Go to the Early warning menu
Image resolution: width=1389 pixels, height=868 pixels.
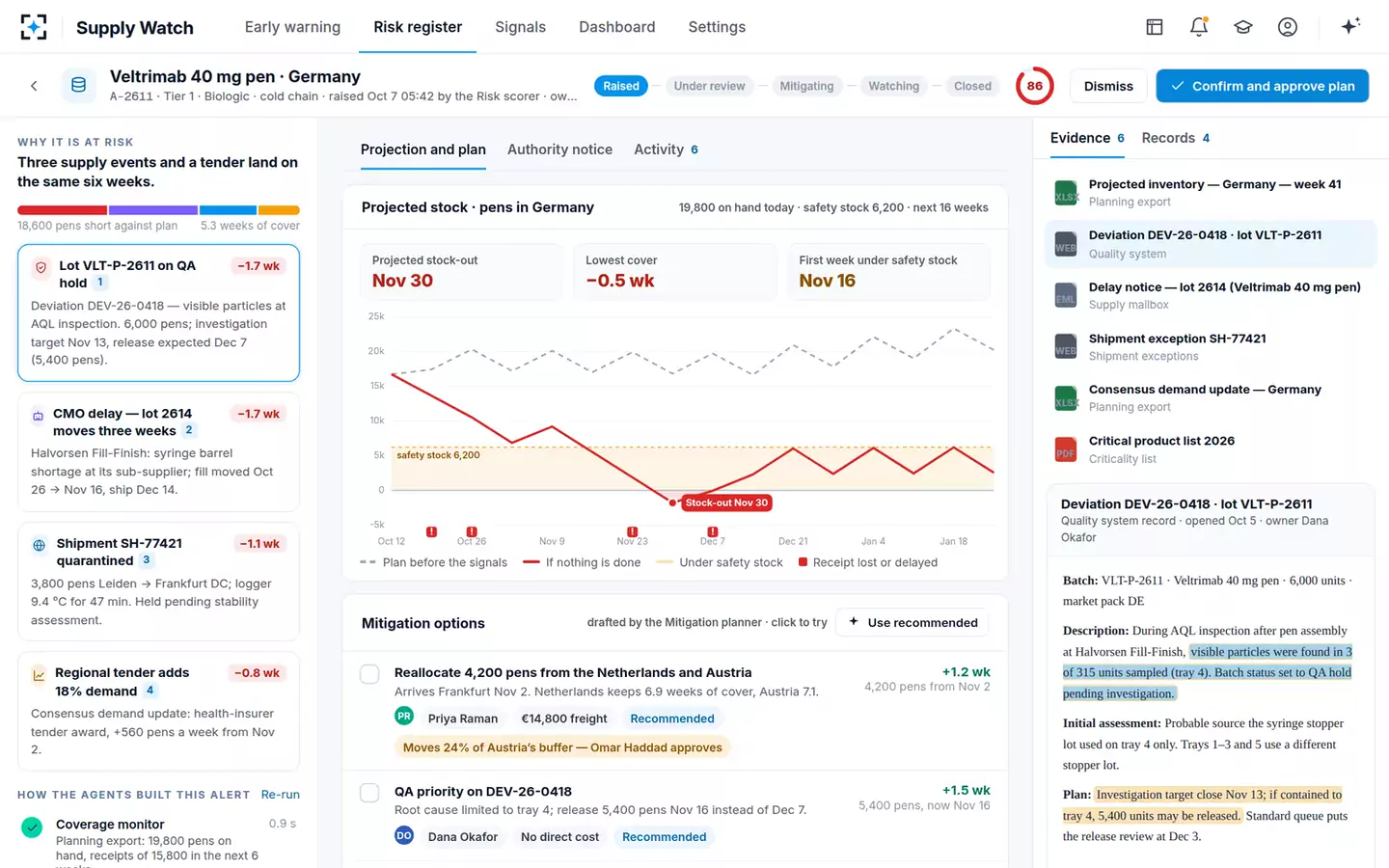coord(292,27)
